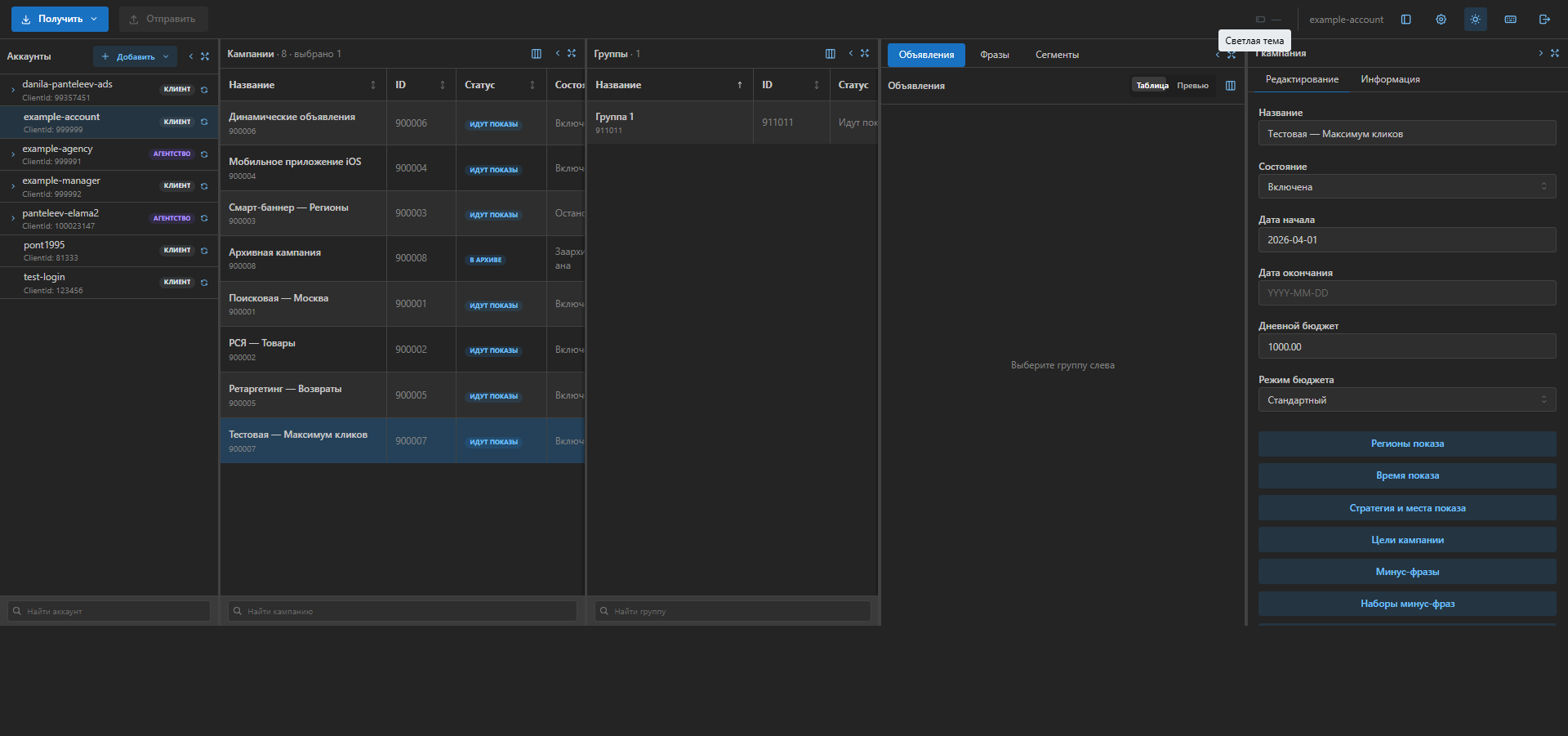The width and height of the screenshot is (1568, 736).
Task: Maximize the Campaign editor panel
Action: click(1555, 53)
